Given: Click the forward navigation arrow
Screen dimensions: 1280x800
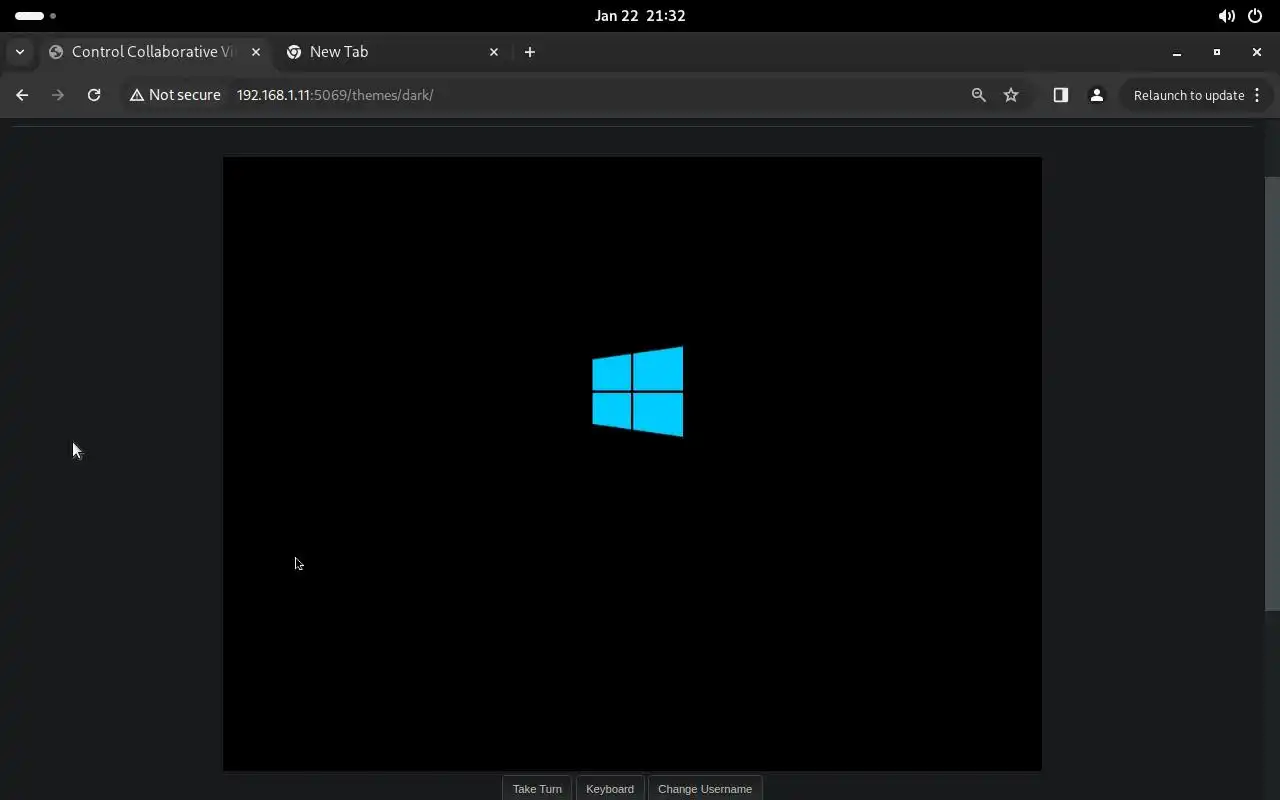Looking at the screenshot, I should click(58, 95).
